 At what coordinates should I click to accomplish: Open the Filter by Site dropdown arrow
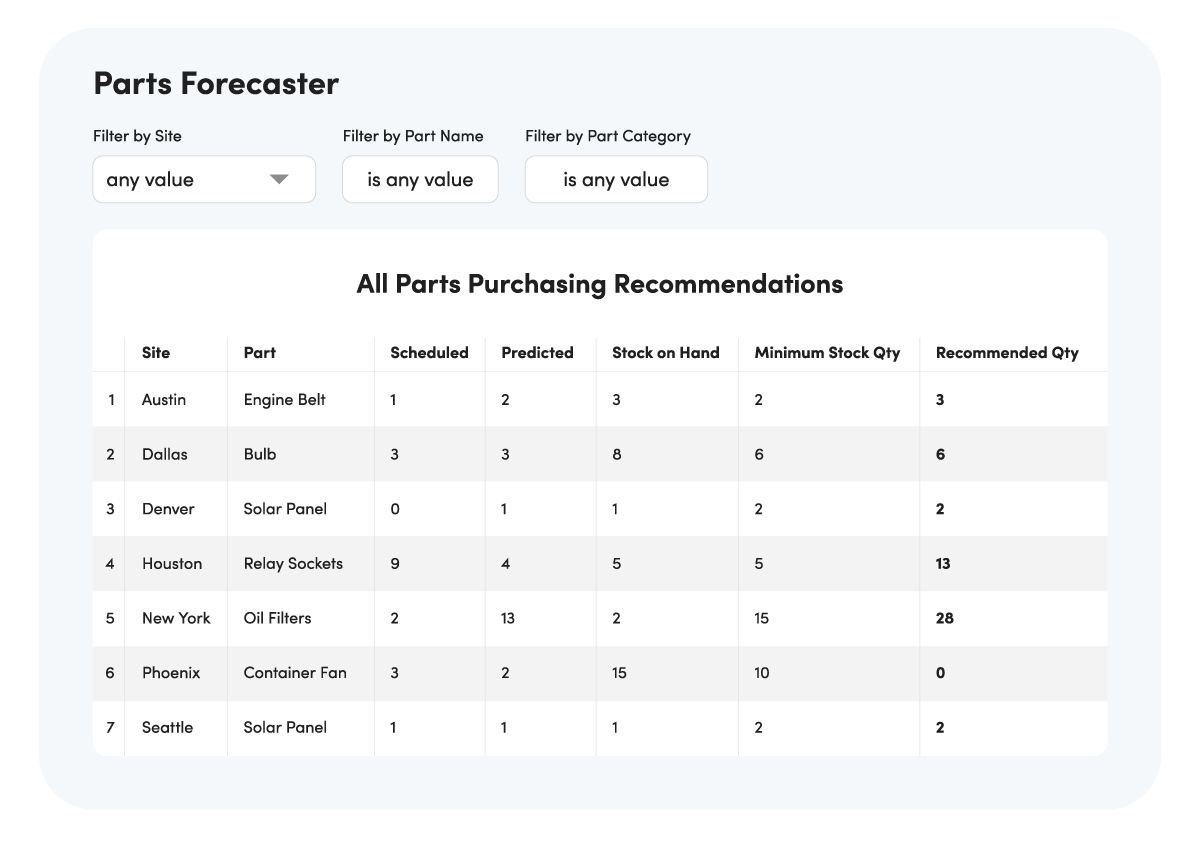coord(279,180)
